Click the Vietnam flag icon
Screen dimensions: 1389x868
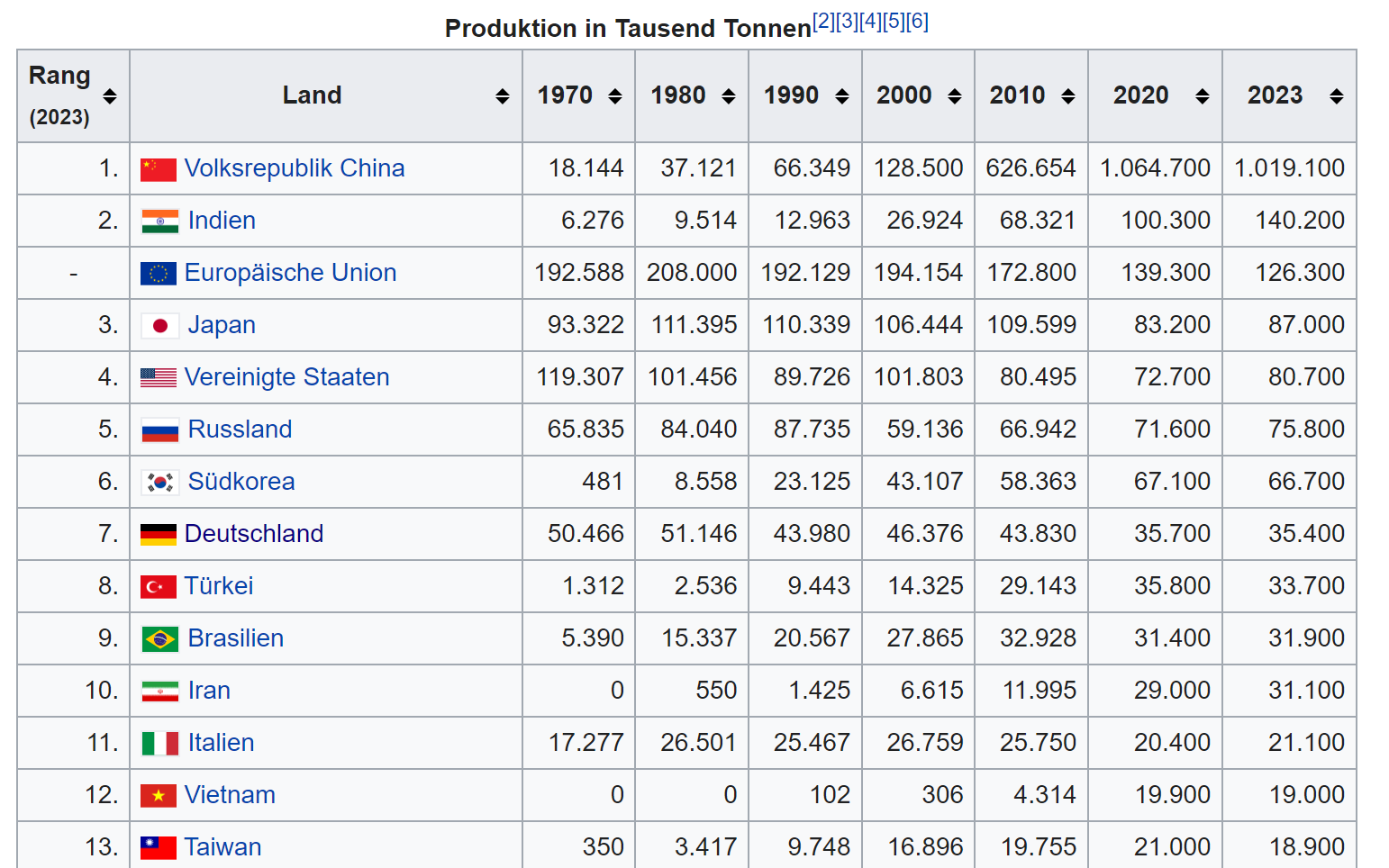(159, 796)
